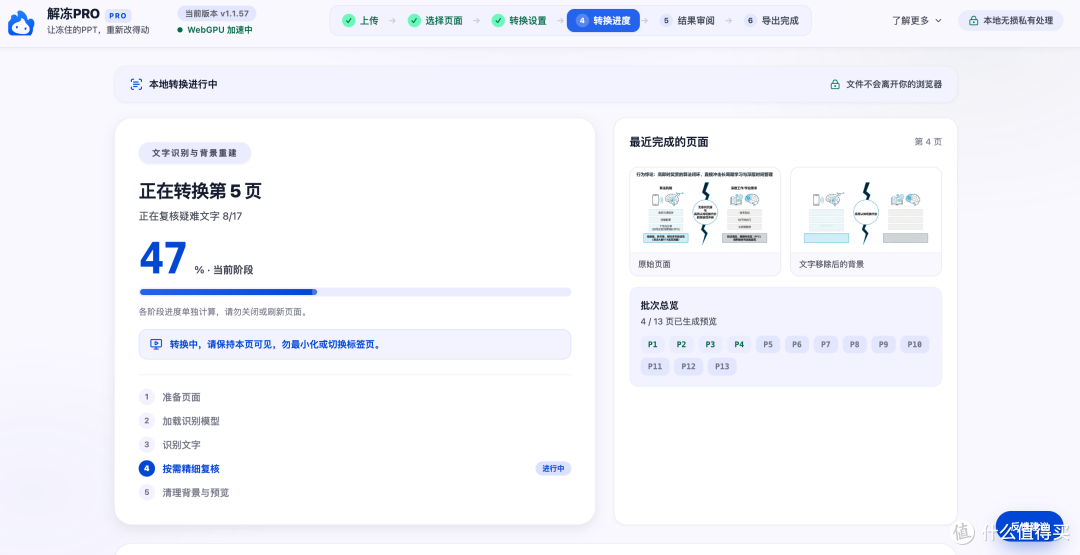Go to the 导出完成 step
1080x555 pixels.
[x=772, y=21]
